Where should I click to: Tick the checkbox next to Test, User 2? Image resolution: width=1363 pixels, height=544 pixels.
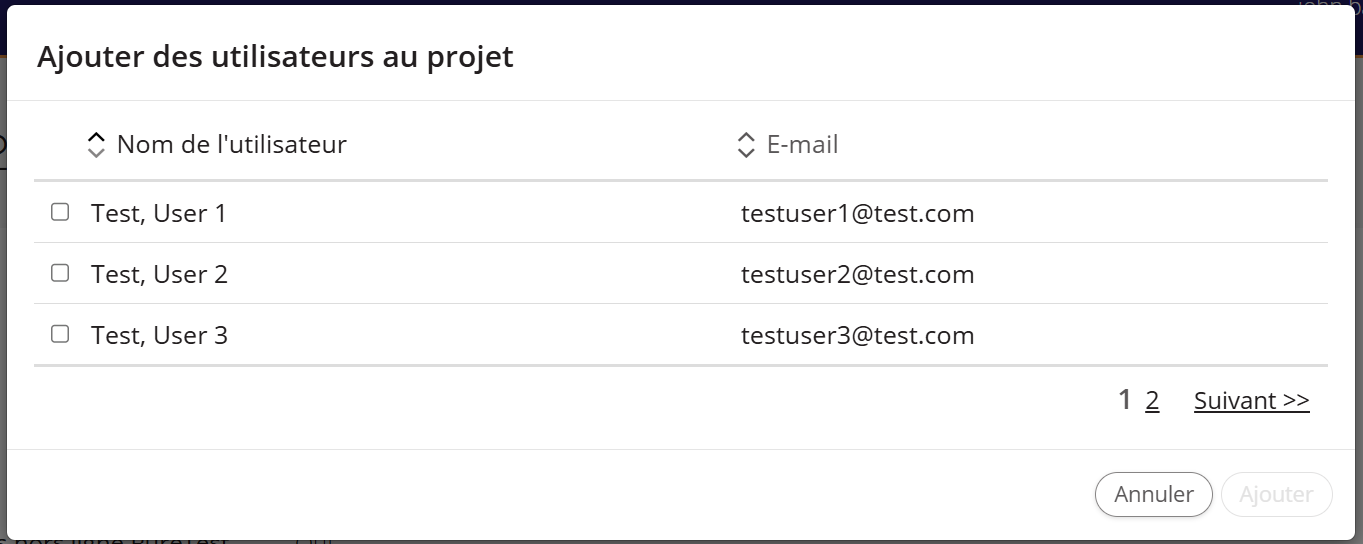(60, 273)
